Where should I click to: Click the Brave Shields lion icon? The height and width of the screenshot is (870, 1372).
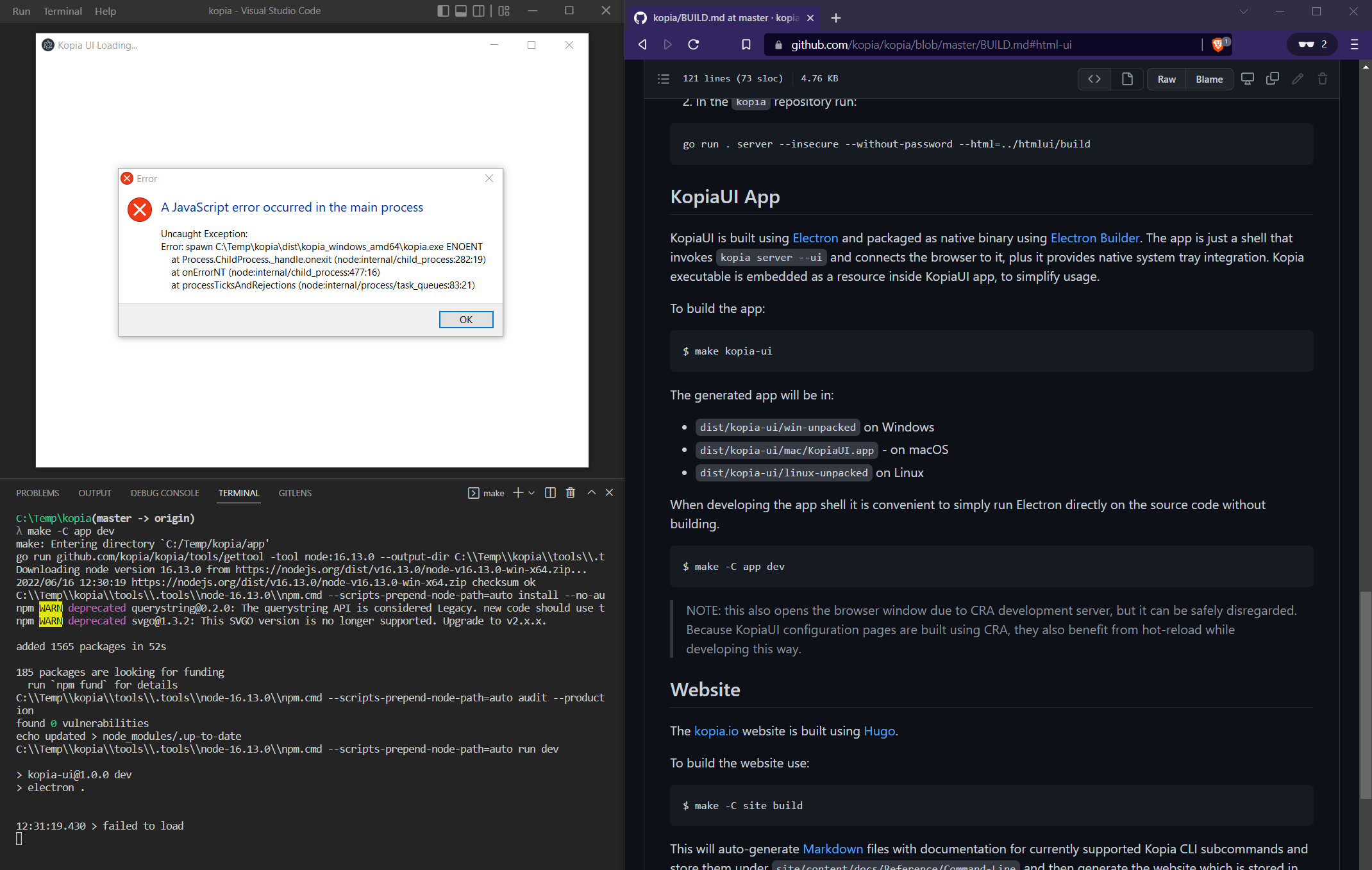[1217, 44]
